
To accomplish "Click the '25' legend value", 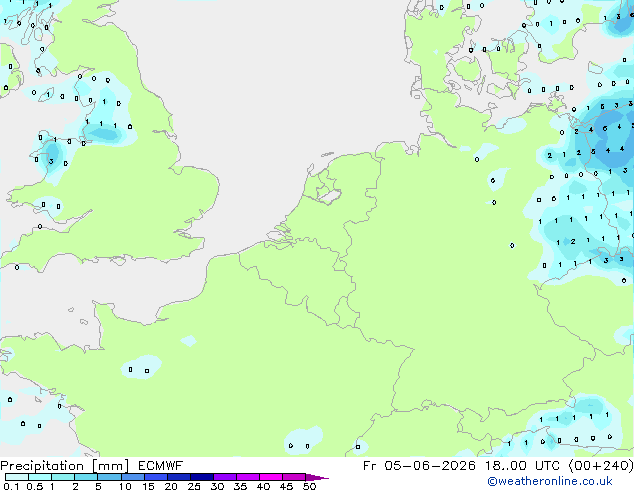I will (x=194, y=486).
